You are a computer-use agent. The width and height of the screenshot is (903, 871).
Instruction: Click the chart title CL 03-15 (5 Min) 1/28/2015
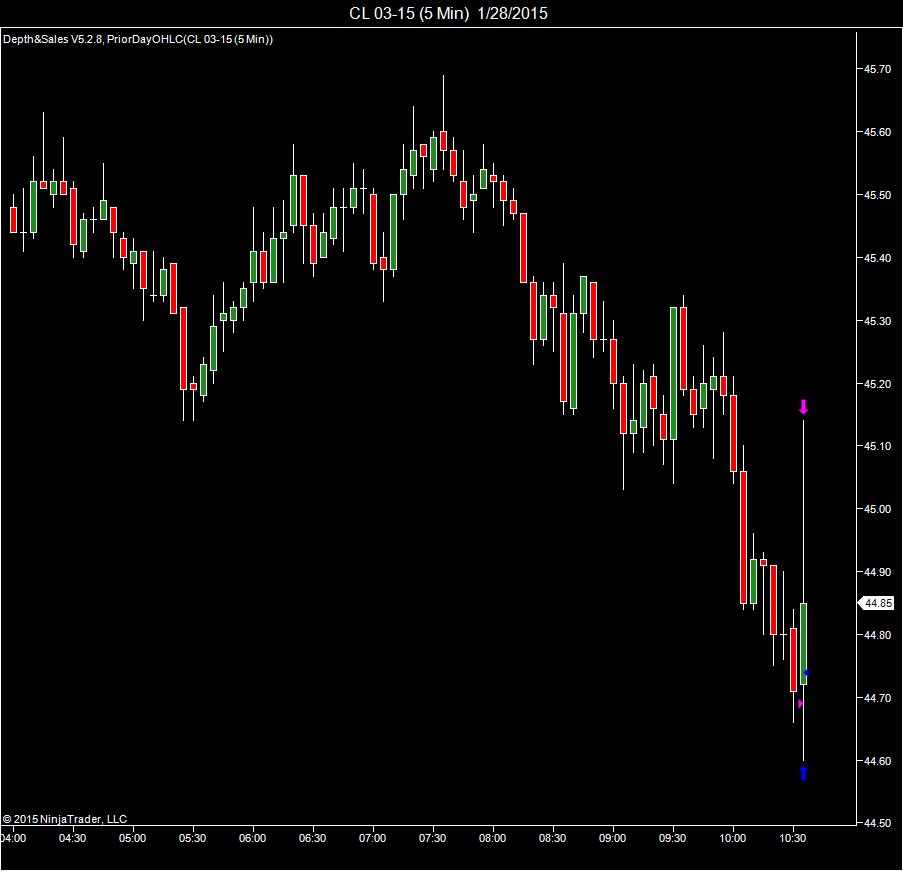tap(448, 13)
